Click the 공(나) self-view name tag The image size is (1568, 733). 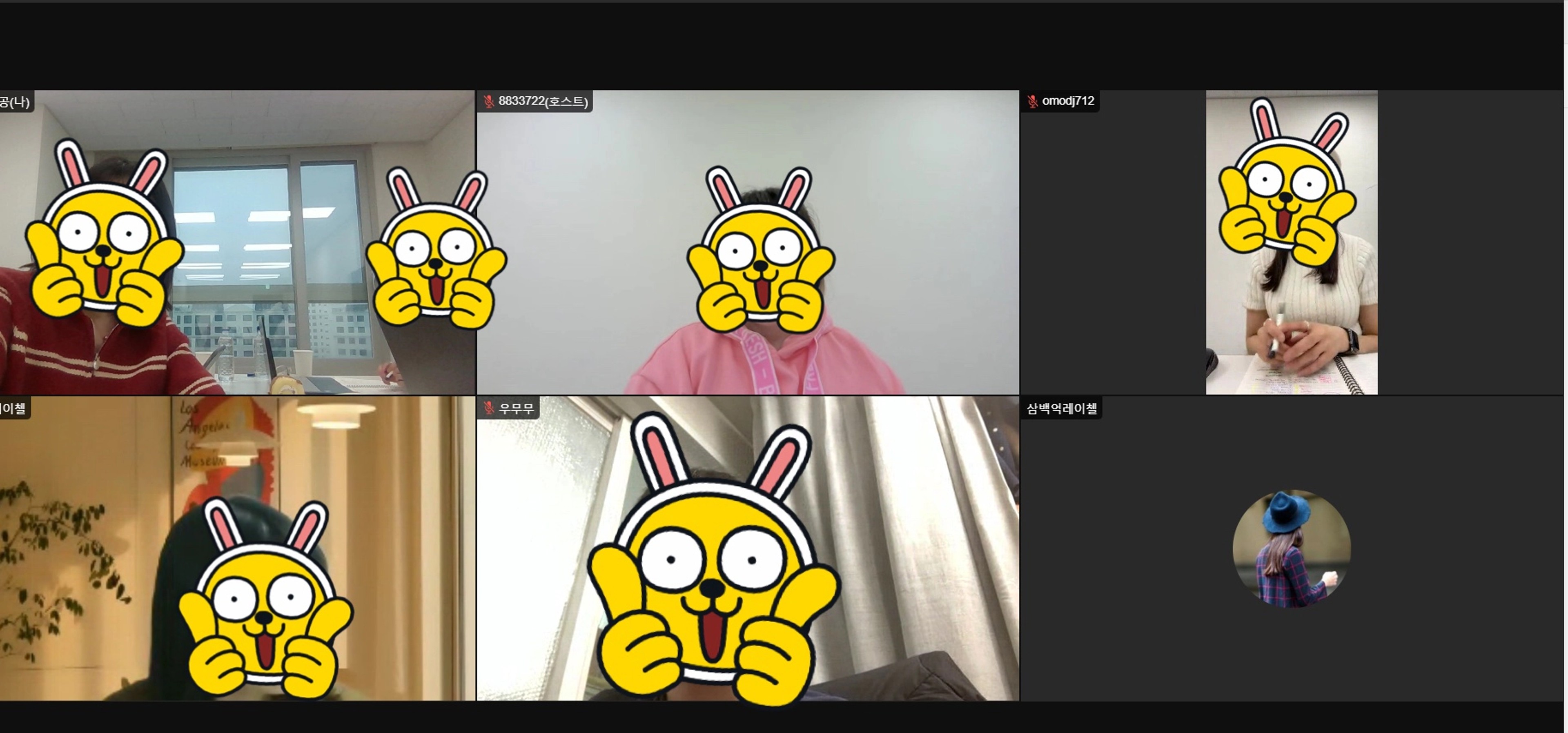point(15,102)
